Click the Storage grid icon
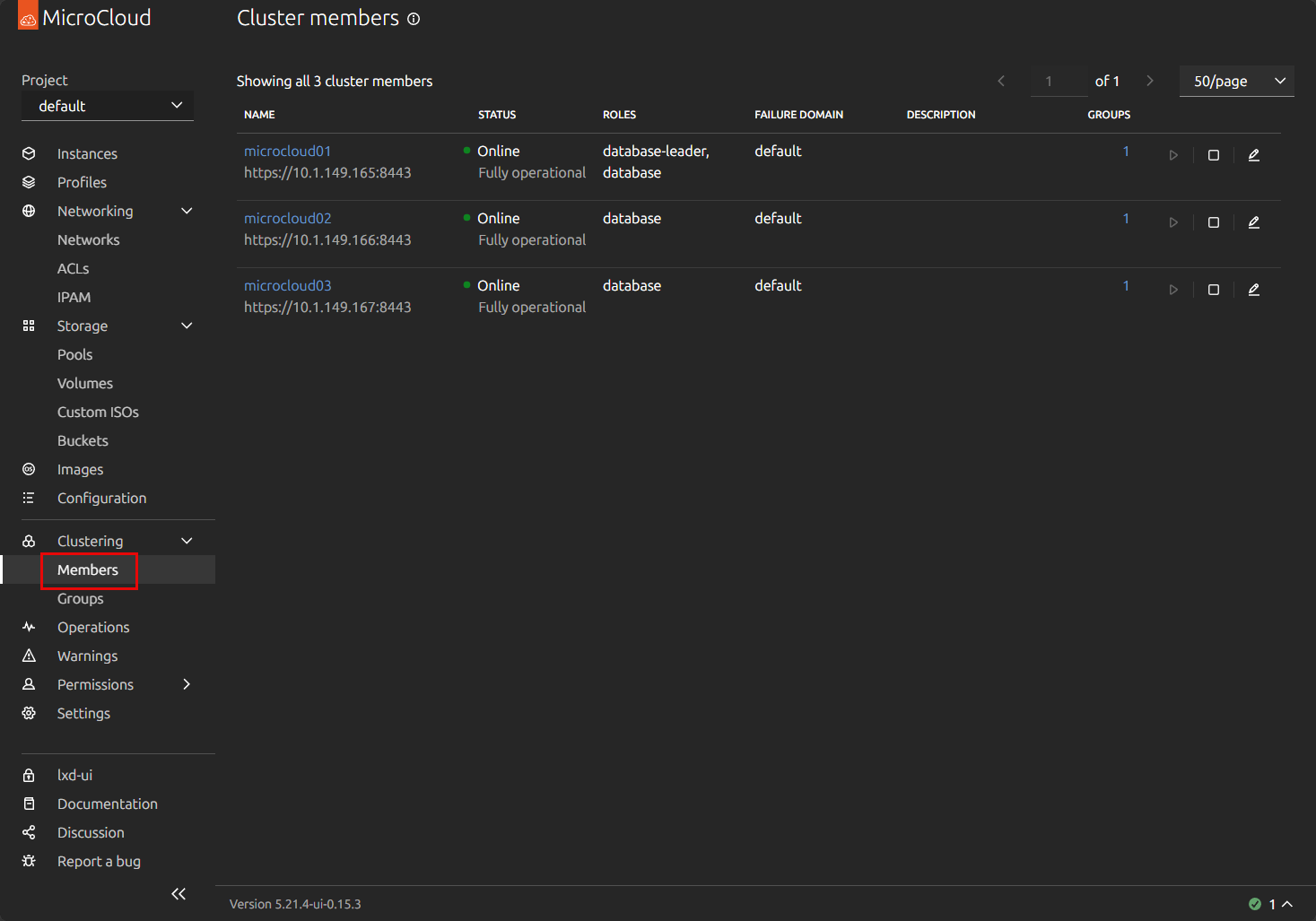The height and width of the screenshot is (921, 1316). [29, 326]
